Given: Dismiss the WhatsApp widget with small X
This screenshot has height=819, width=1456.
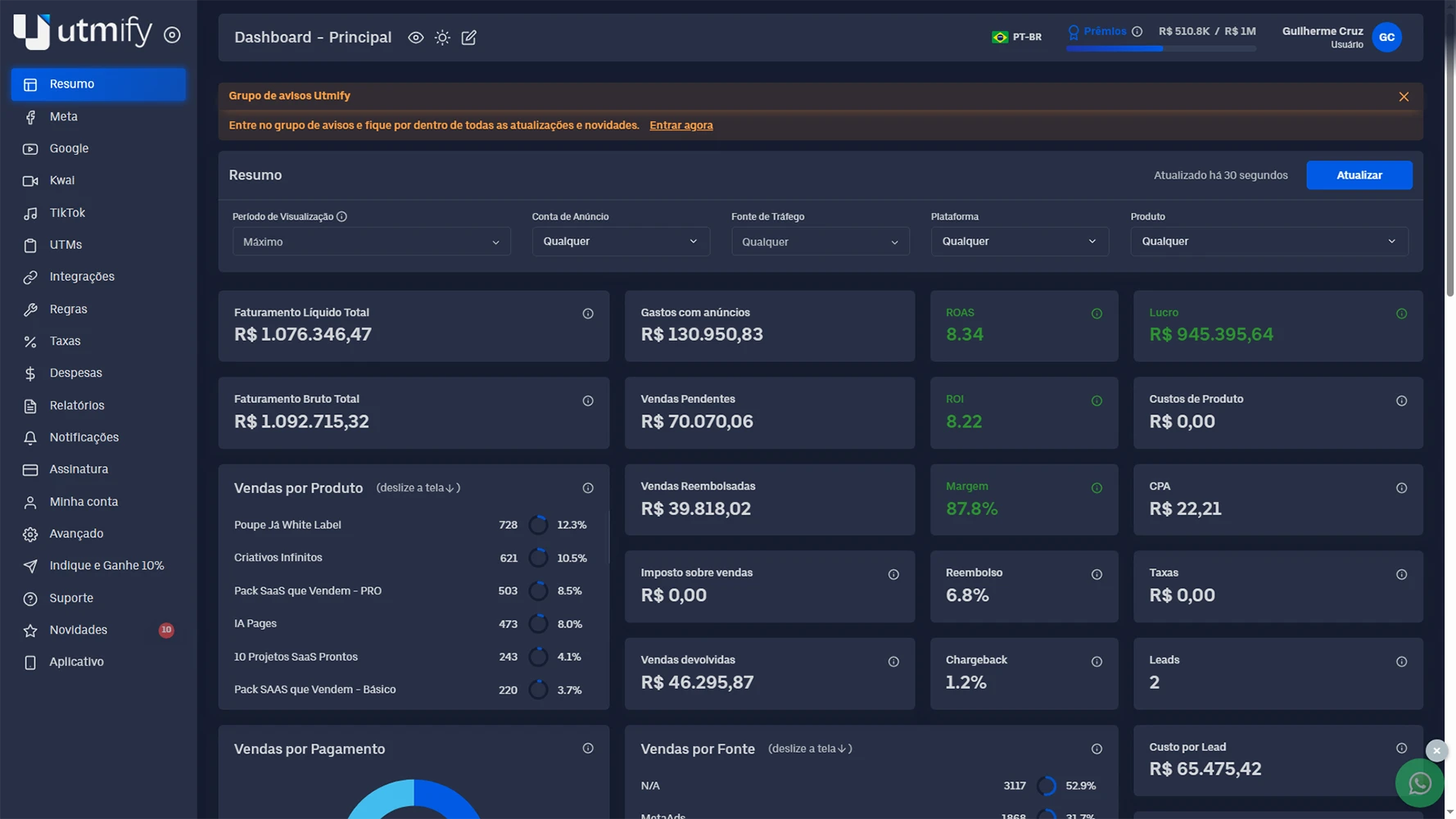Looking at the screenshot, I should (1436, 750).
